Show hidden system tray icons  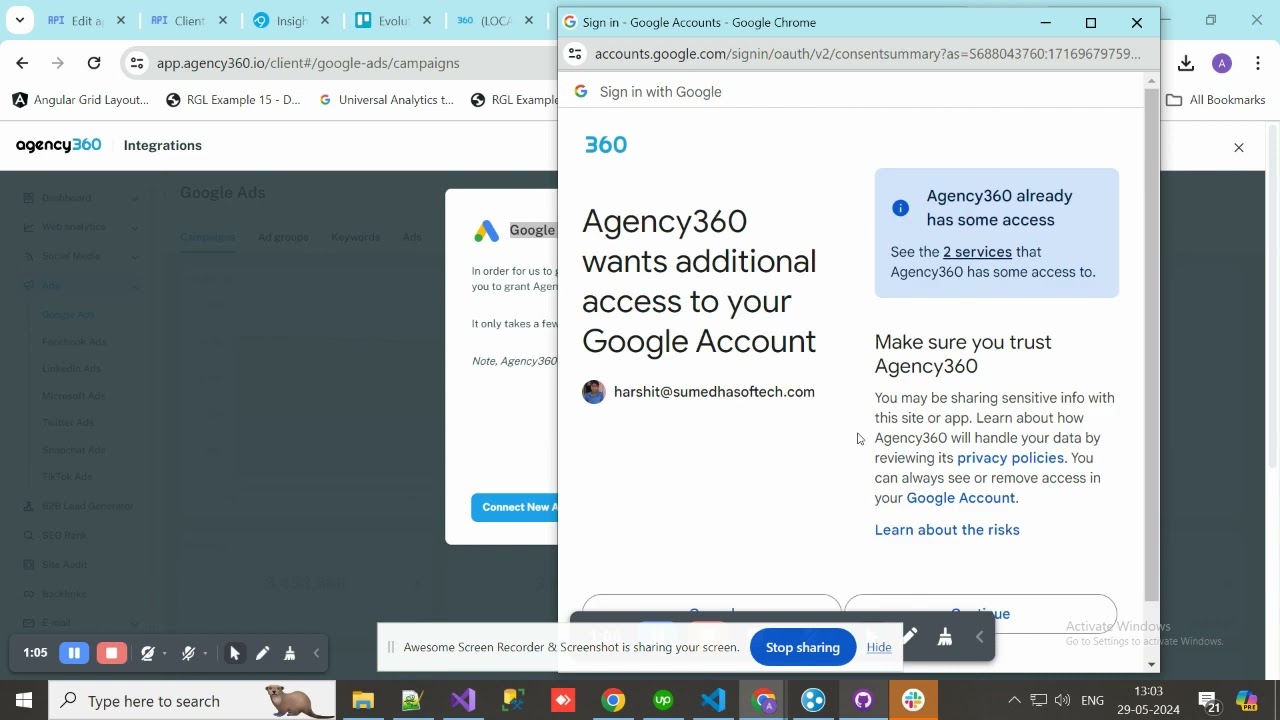[1014, 701]
